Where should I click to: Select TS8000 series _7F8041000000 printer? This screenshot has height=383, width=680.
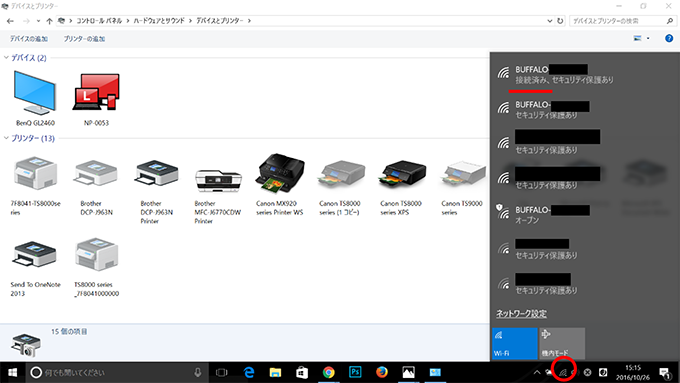96,267
